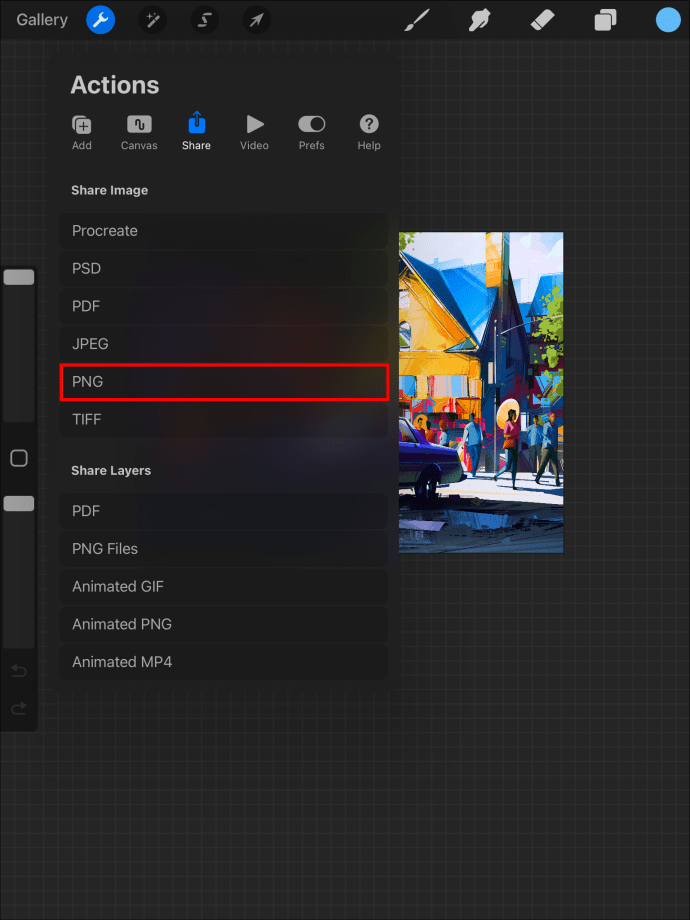Click the brush opacity slider handle
This screenshot has width=690, height=920.
(19, 503)
